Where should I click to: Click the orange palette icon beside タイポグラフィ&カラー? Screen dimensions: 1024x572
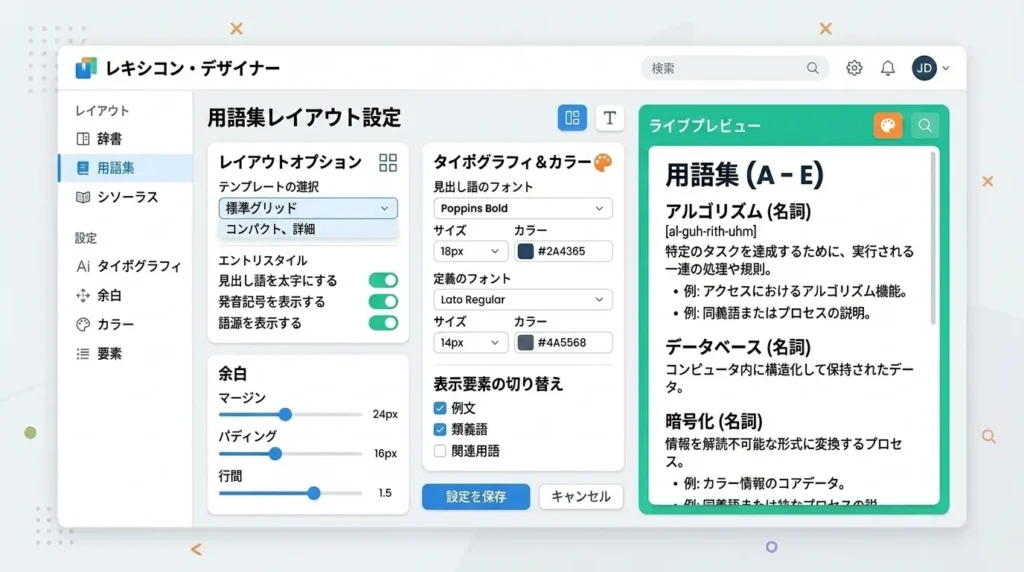point(603,162)
